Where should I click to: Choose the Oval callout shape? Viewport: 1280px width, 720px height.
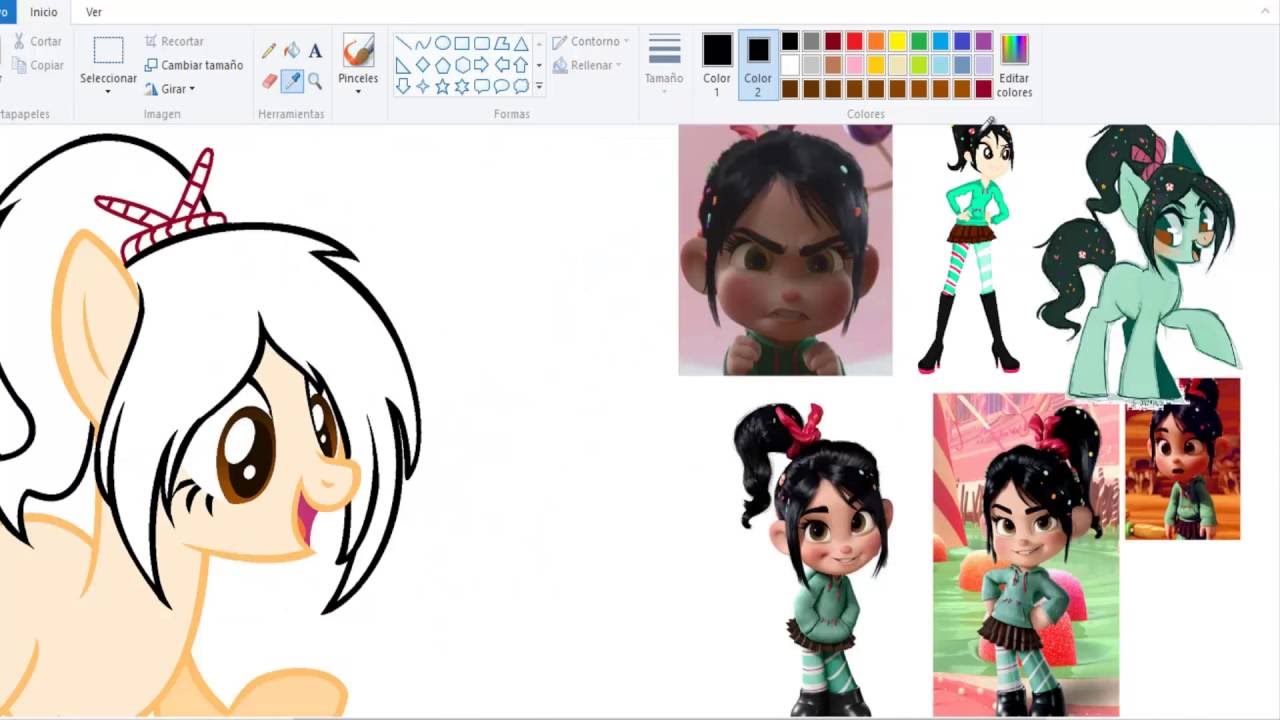[501, 86]
